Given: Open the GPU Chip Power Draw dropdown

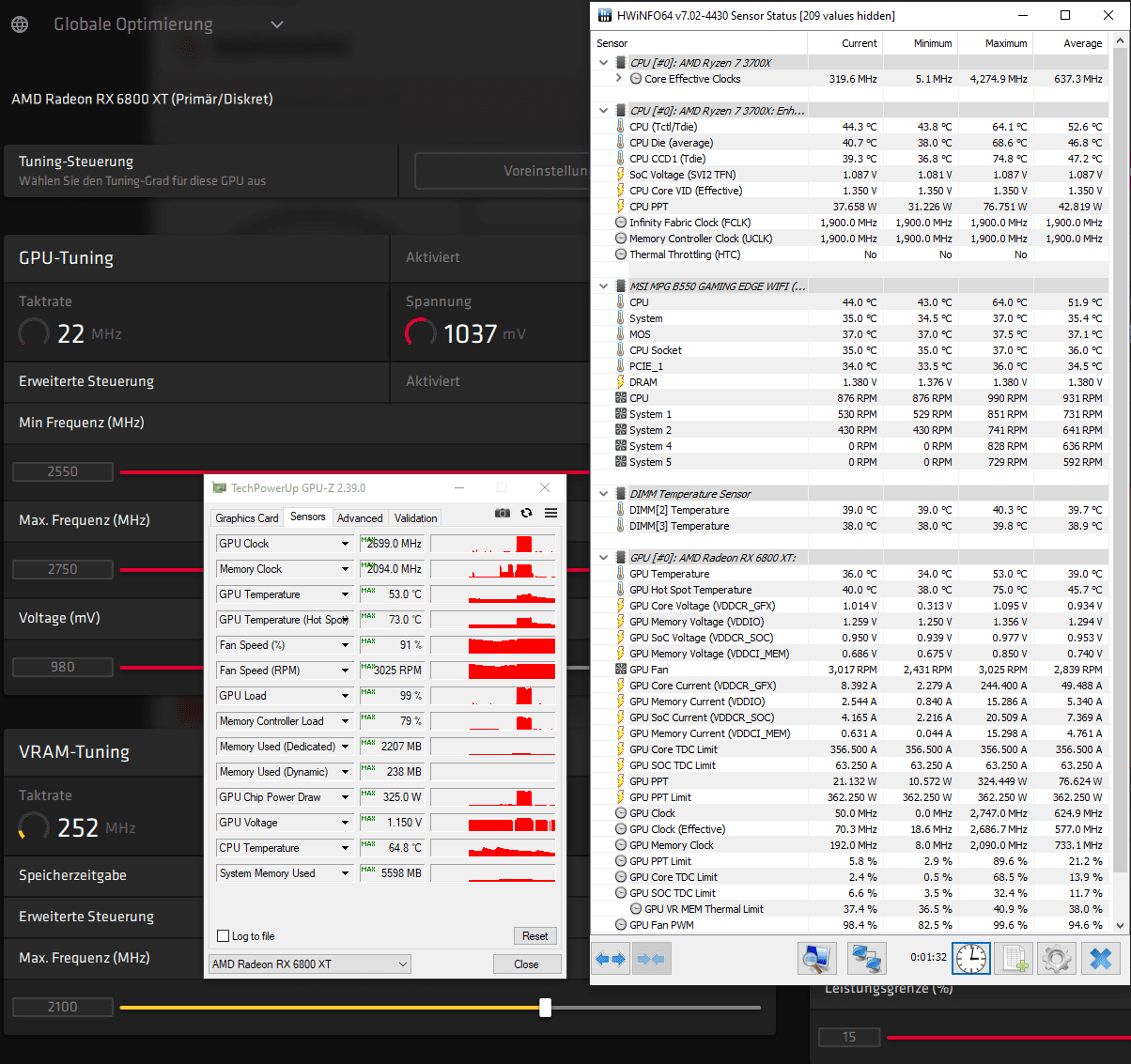Looking at the screenshot, I should [345, 797].
